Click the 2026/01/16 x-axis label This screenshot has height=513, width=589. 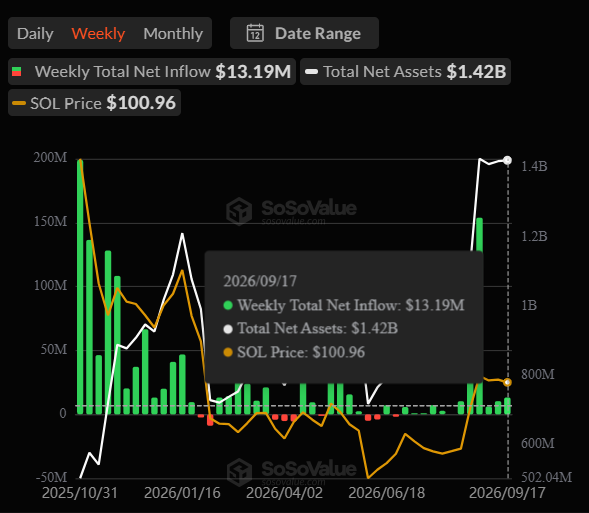[182, 493]
